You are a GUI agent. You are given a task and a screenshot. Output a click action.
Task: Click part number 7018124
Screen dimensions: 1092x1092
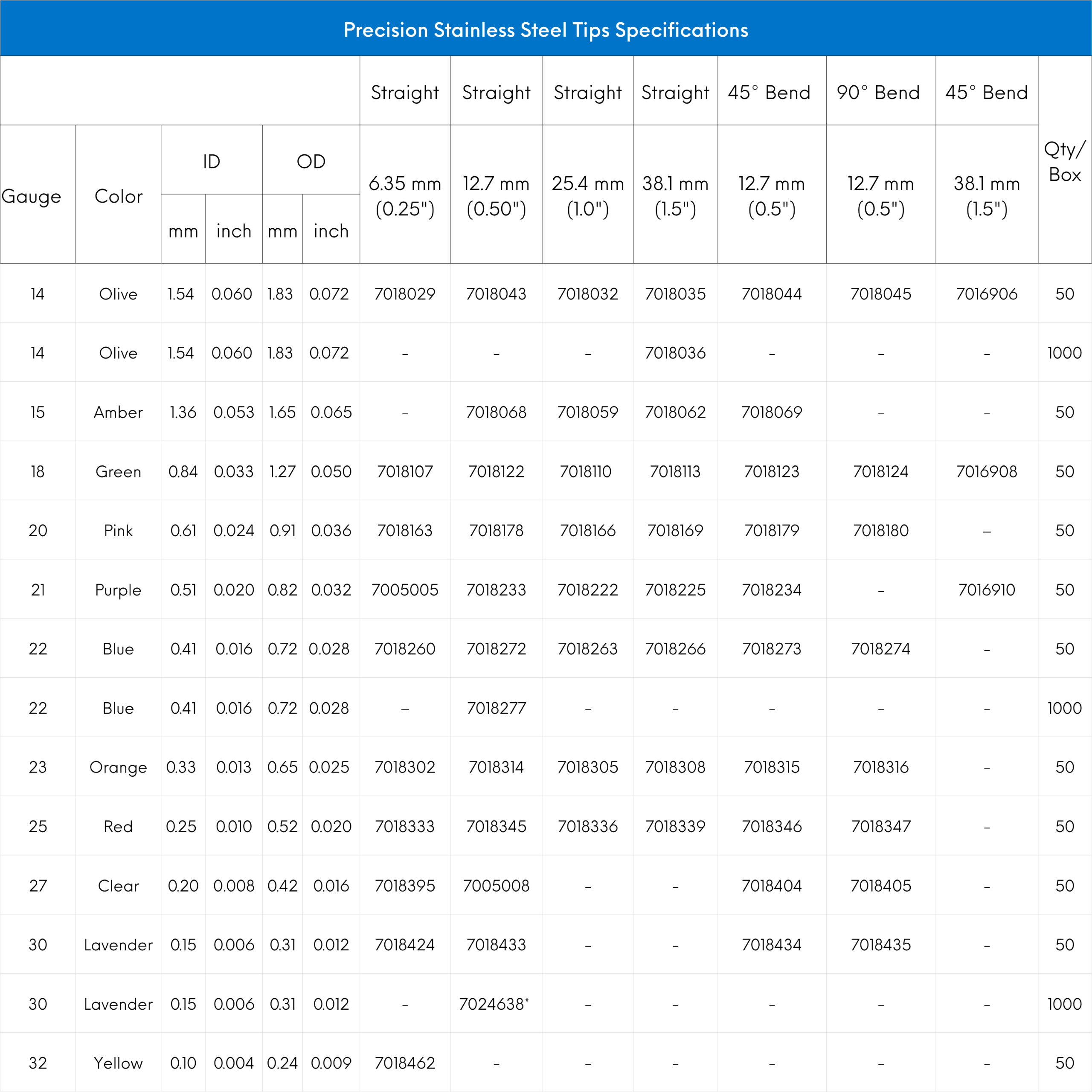tap(880, 471)
